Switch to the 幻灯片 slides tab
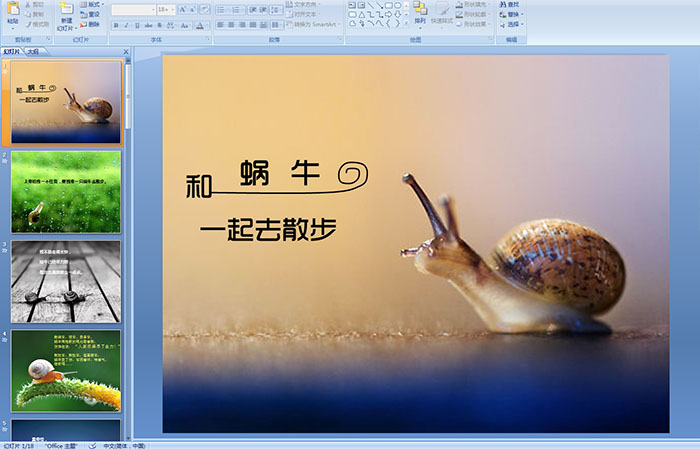Screen dimensions: 700x449 coord(12,52)
